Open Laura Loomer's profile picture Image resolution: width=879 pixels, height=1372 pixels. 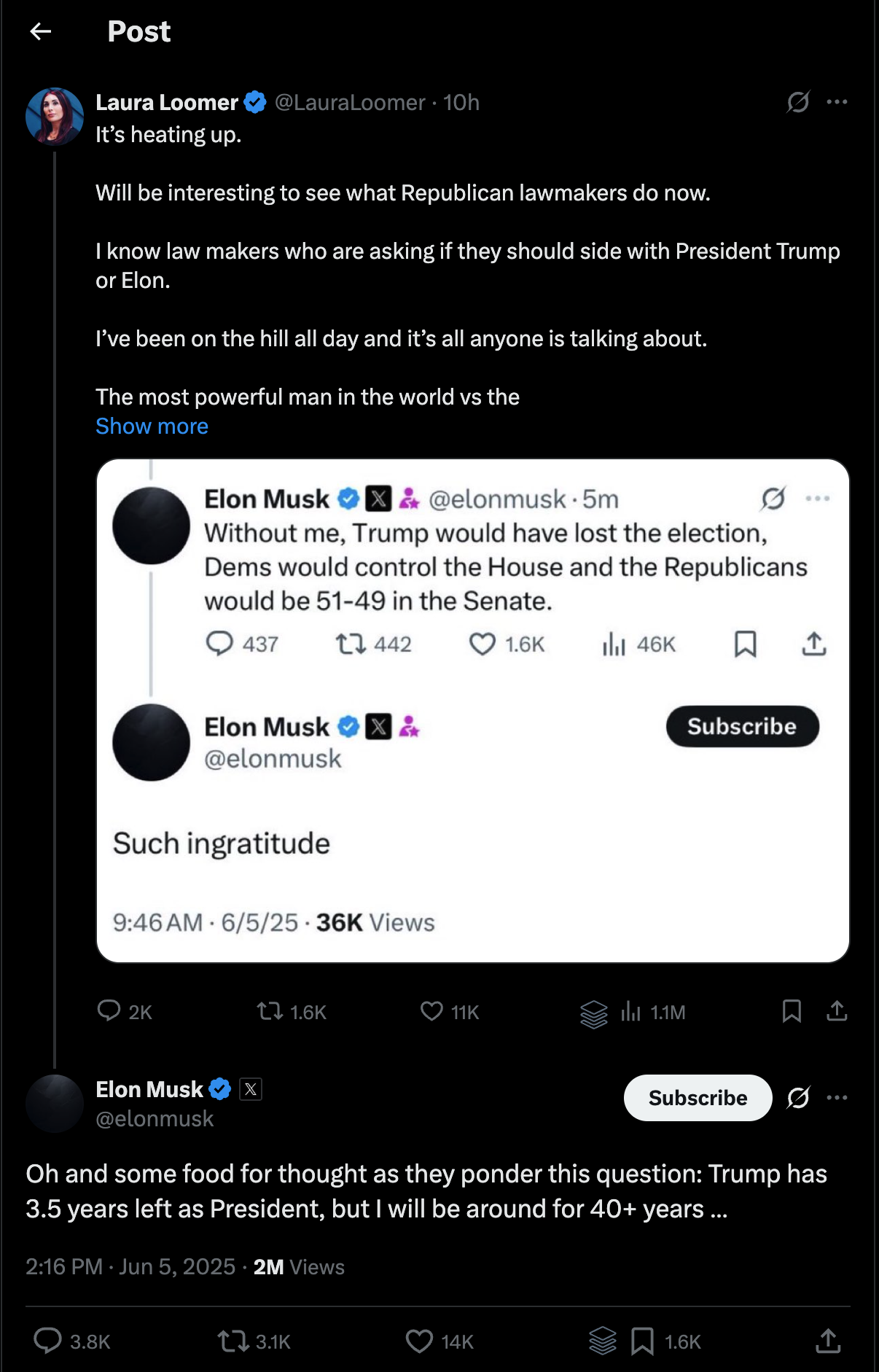point(55,117)
